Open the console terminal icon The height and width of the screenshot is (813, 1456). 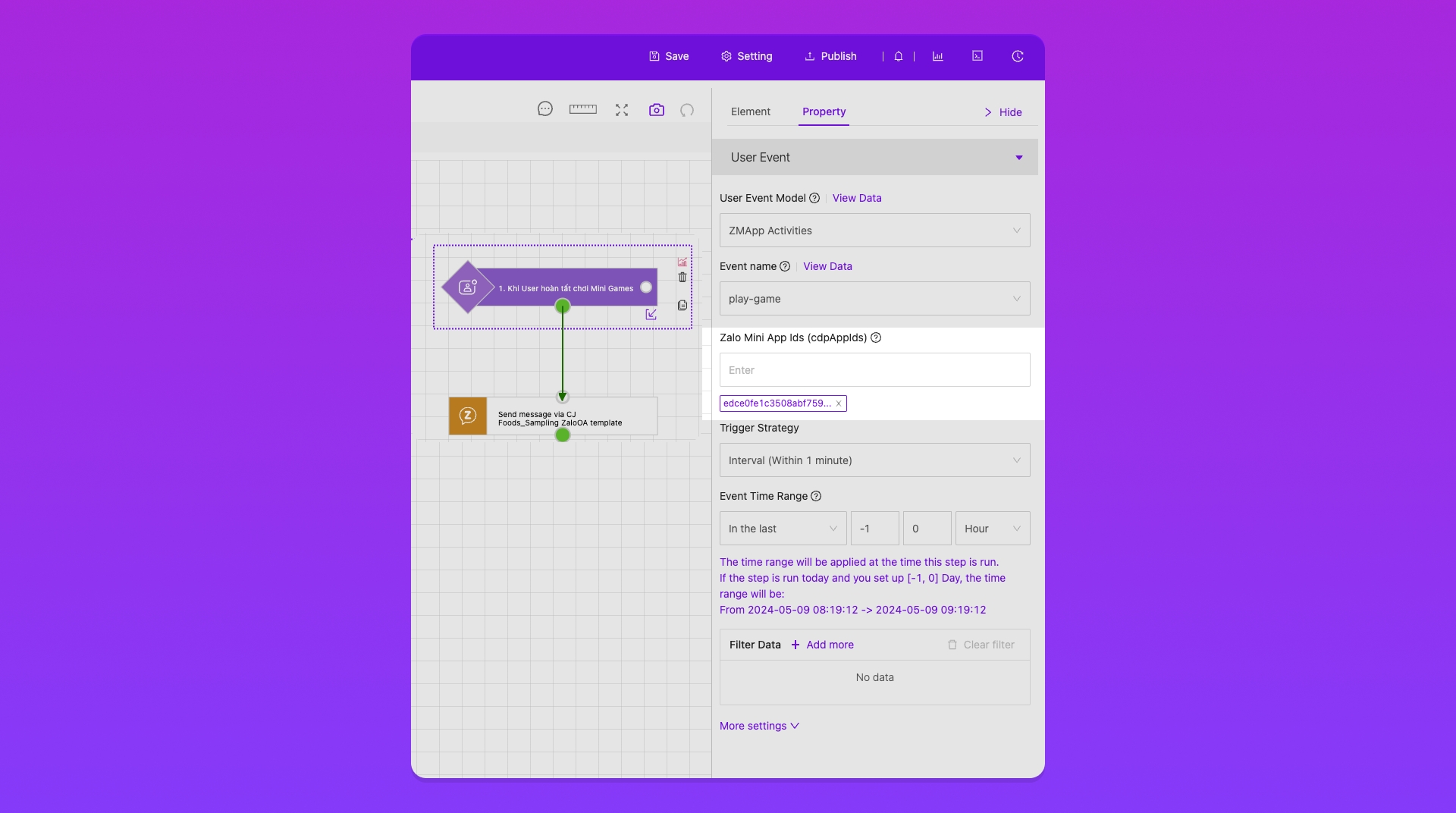(977, 56)
